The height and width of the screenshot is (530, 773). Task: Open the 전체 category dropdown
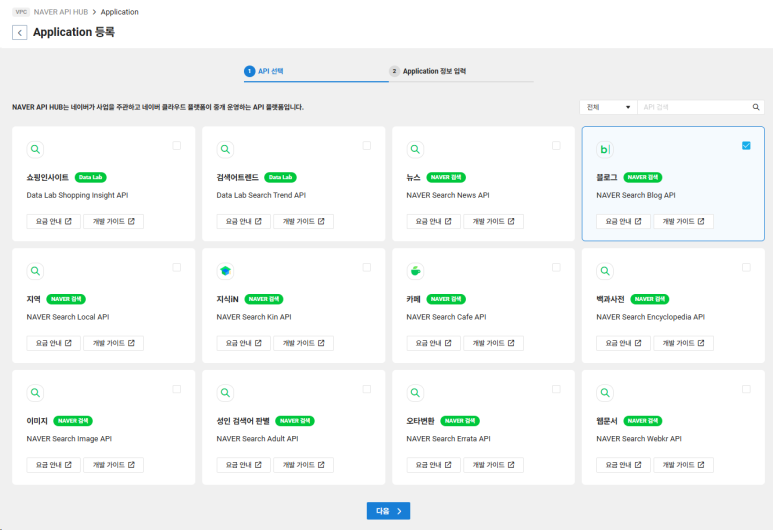click(x=608, y=107)
